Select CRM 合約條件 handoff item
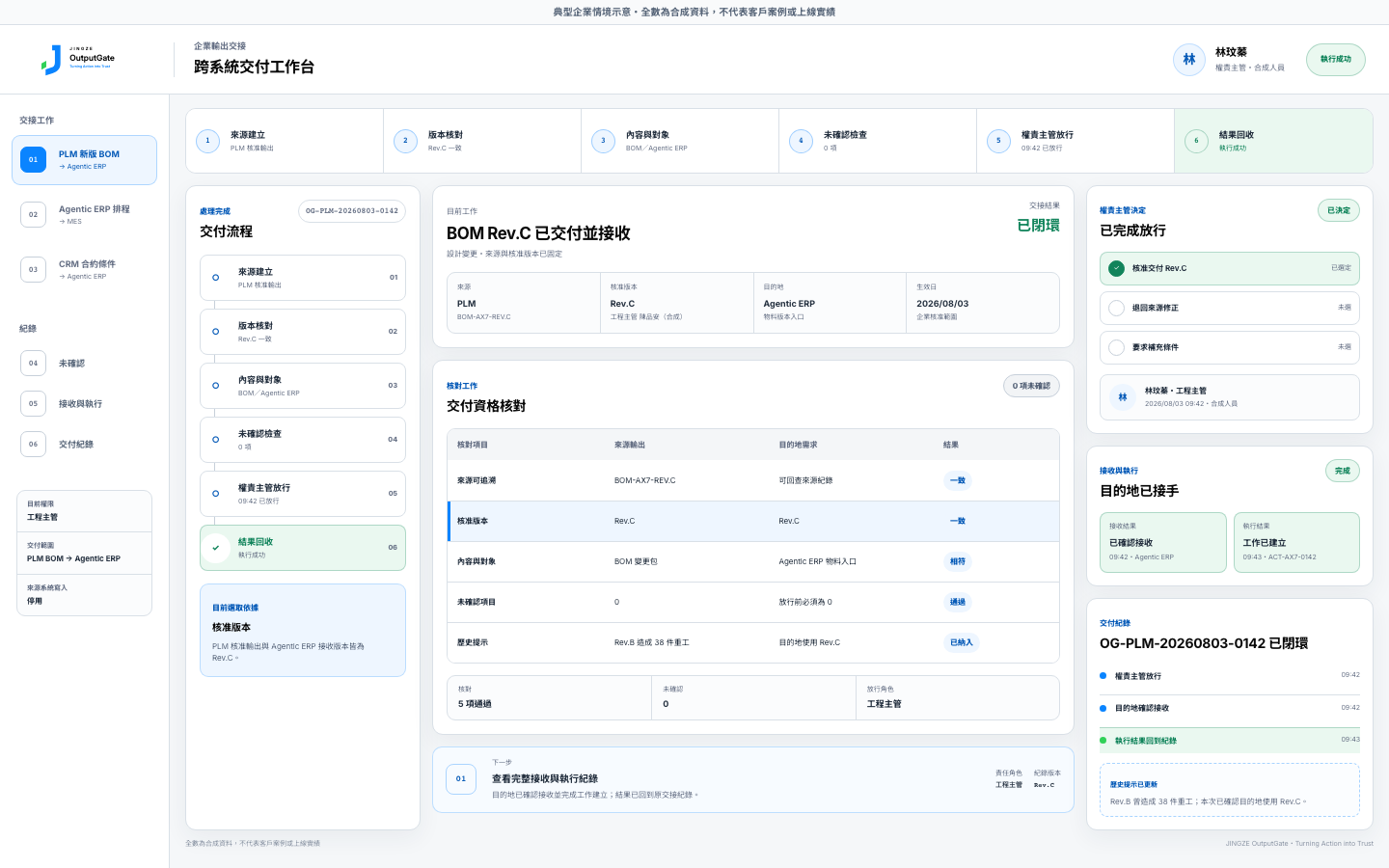The image size is (1389, 868). [84, 269]
